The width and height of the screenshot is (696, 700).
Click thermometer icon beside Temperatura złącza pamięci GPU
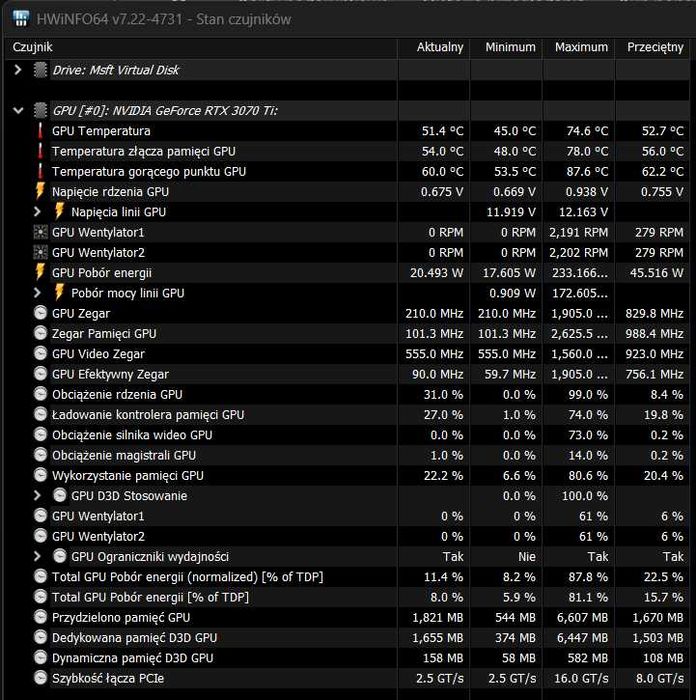[40, 151]
